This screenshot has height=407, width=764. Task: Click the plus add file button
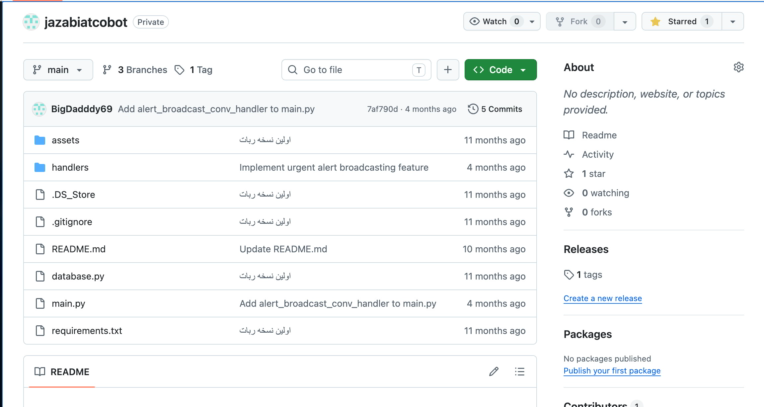tap(448, 70)
